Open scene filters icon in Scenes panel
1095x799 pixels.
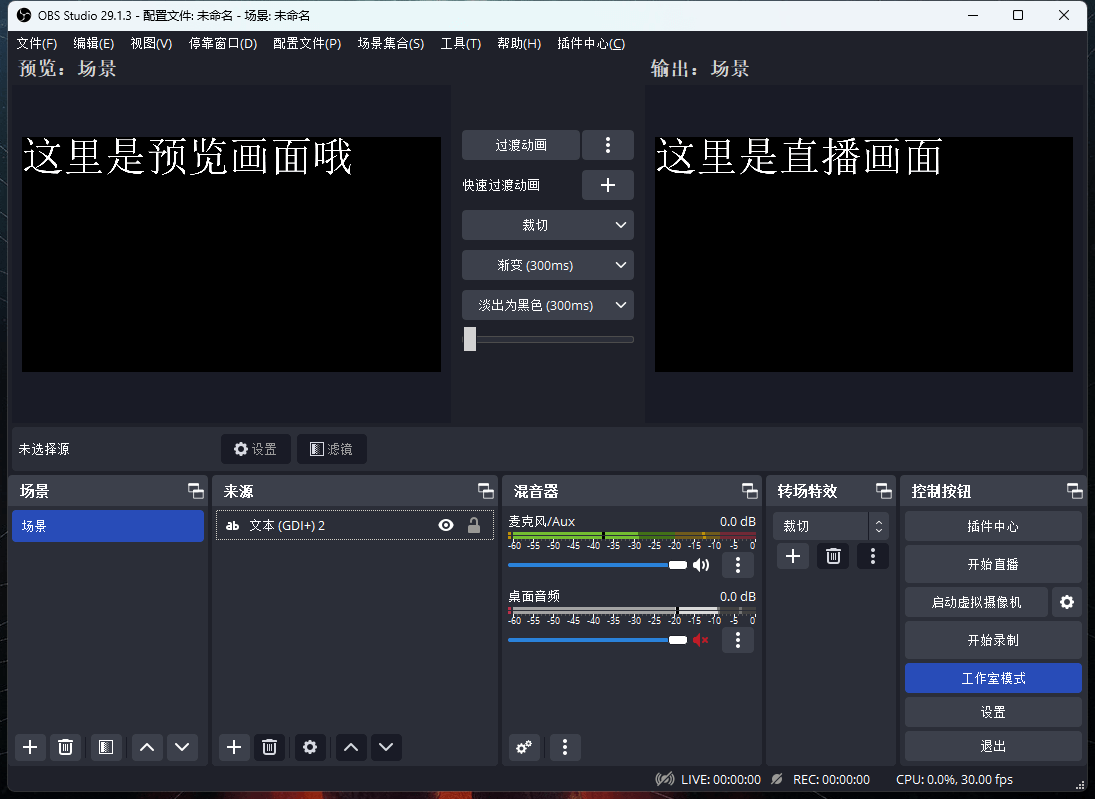coord(105,747)
